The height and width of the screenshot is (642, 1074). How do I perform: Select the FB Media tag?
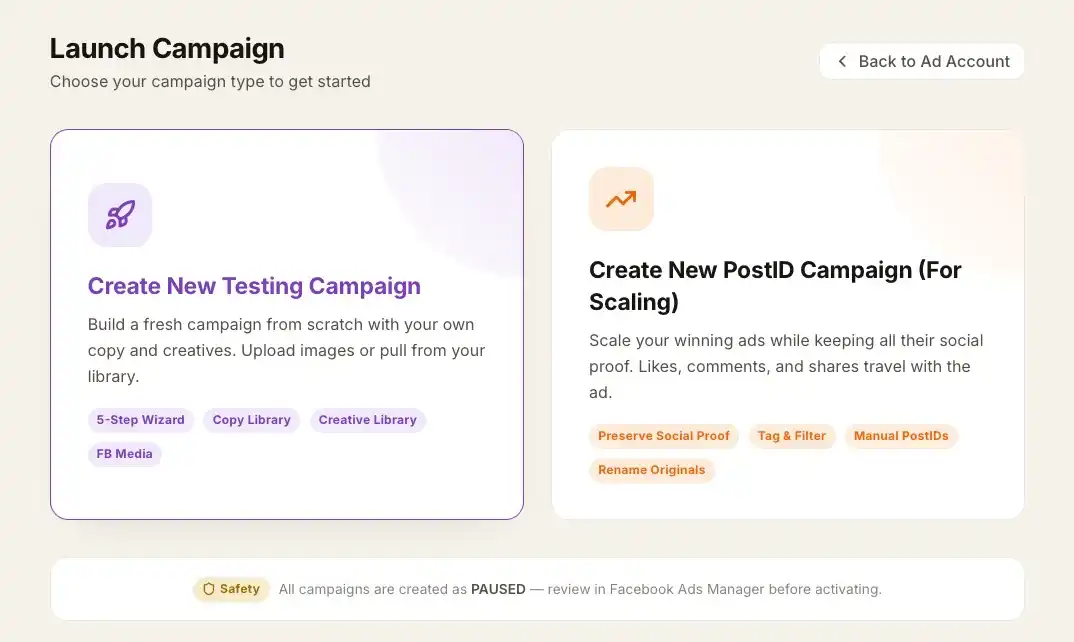pos(125,454)
